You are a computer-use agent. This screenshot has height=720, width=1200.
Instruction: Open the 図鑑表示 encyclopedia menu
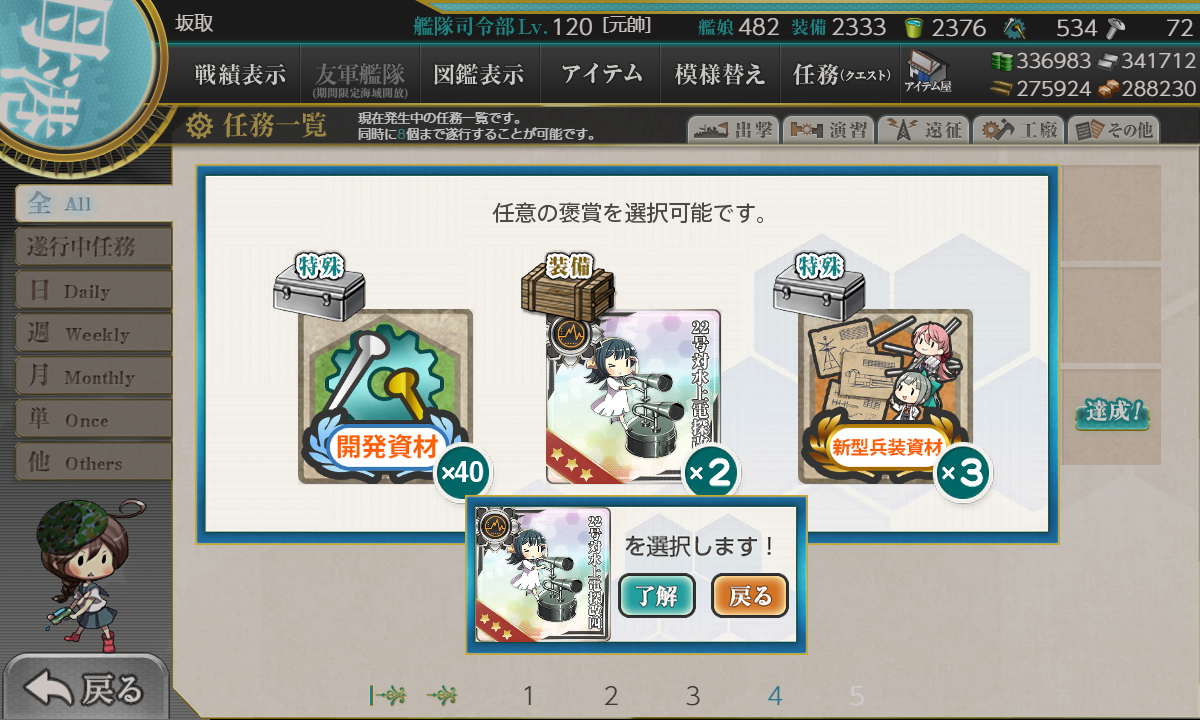click(479, 74)
